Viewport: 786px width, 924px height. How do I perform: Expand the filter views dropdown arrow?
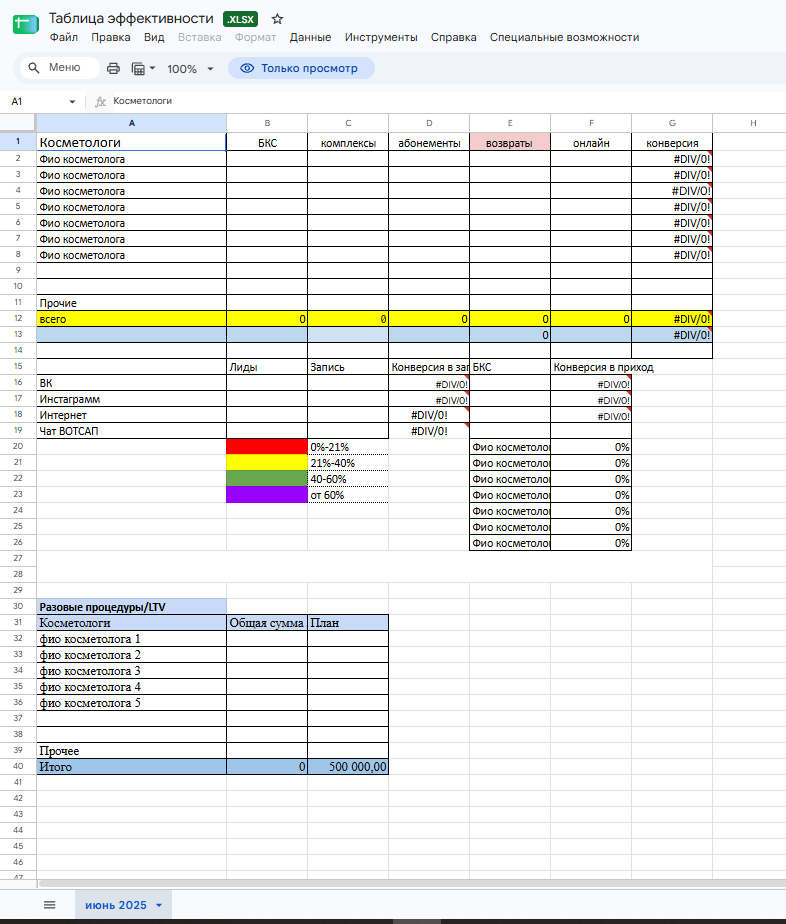click(152, 68)
